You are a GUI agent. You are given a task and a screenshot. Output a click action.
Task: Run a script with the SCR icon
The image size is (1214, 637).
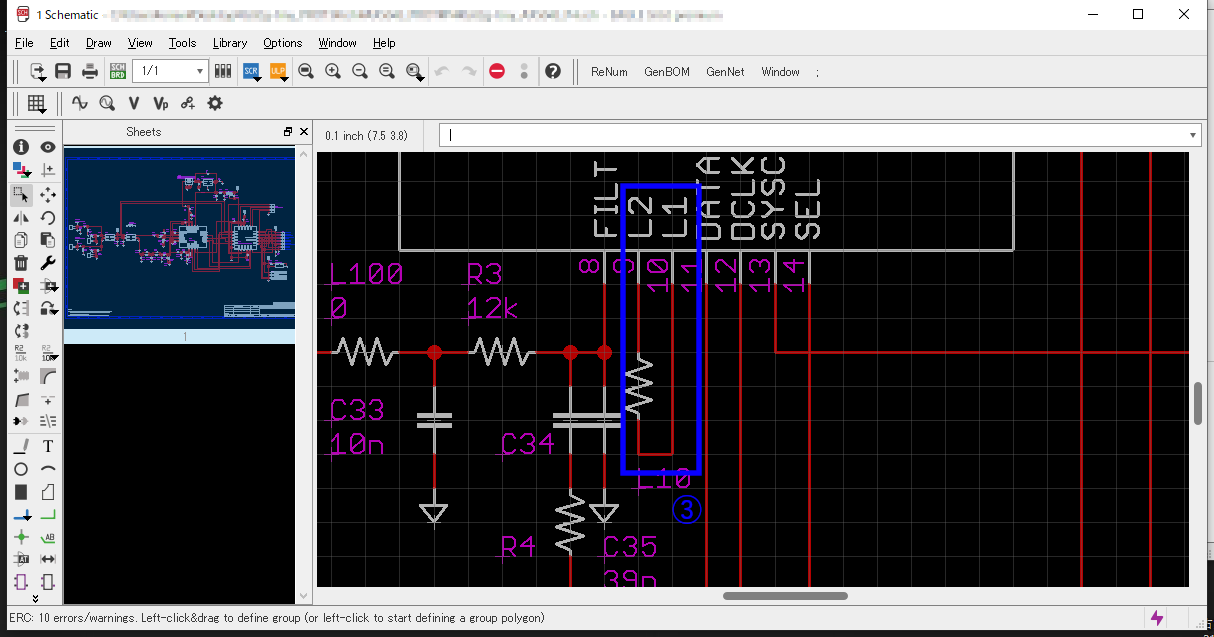(x=251, y=72)
